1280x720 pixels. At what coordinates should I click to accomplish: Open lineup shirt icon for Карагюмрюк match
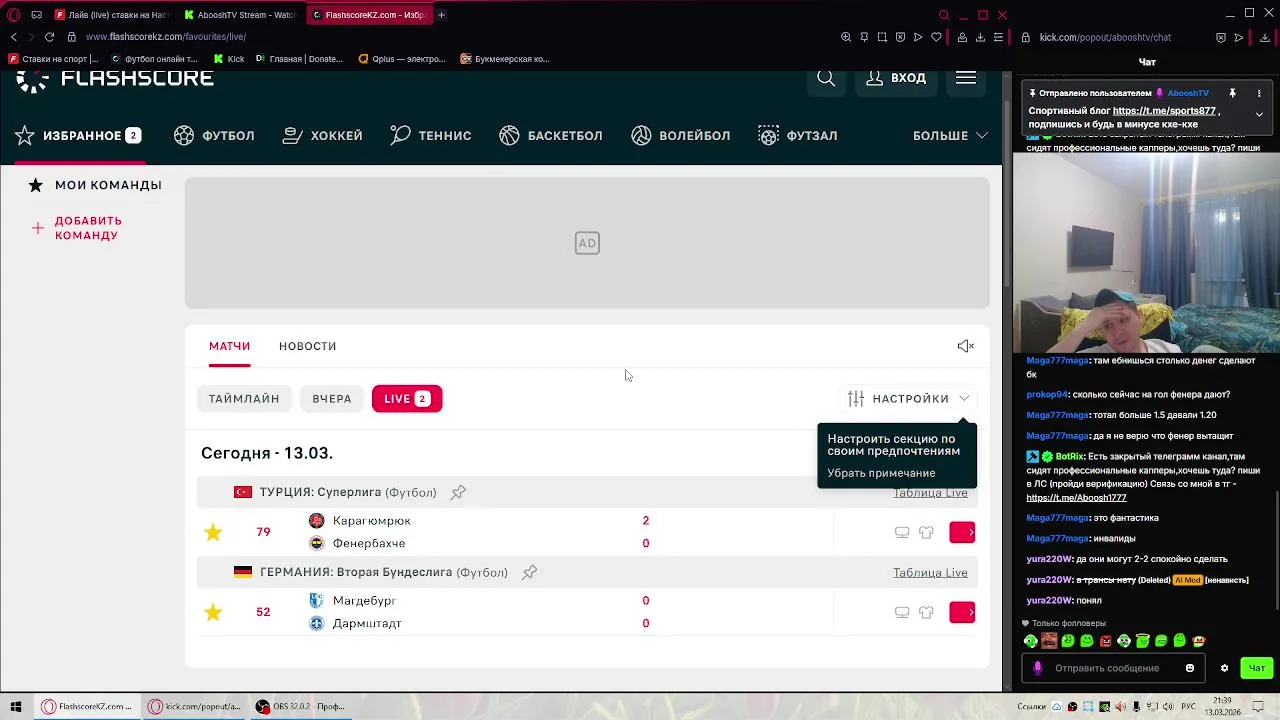tap(926, 533)
